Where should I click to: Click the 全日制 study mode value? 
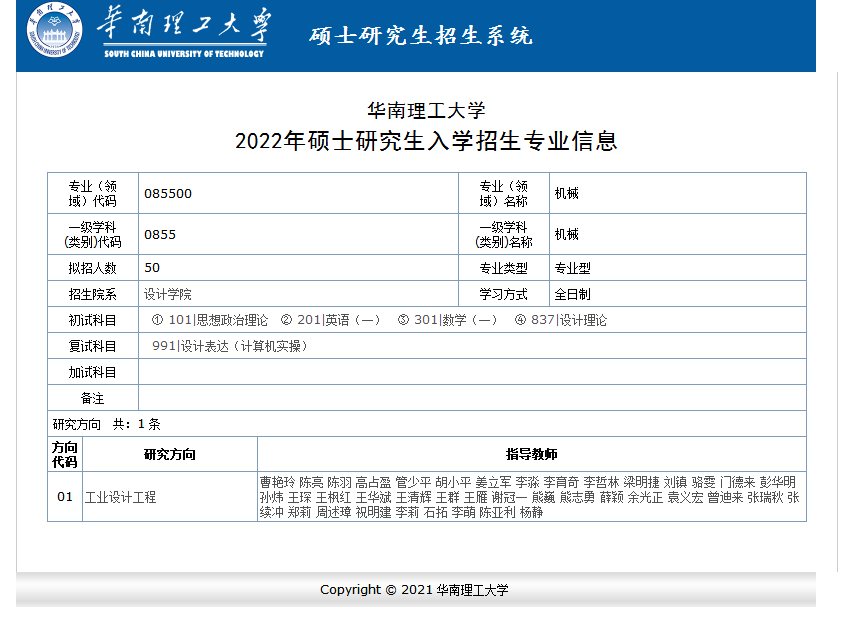[572, 294]
